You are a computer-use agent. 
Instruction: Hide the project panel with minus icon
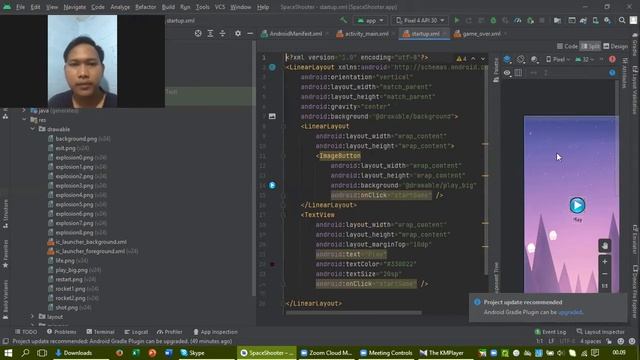(250, 33)
